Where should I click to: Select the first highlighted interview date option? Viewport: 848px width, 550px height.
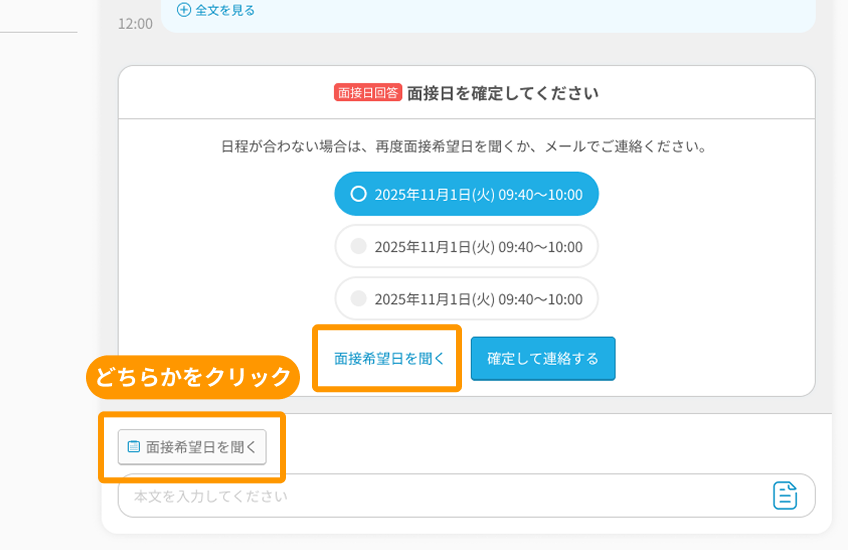point(466,194)
